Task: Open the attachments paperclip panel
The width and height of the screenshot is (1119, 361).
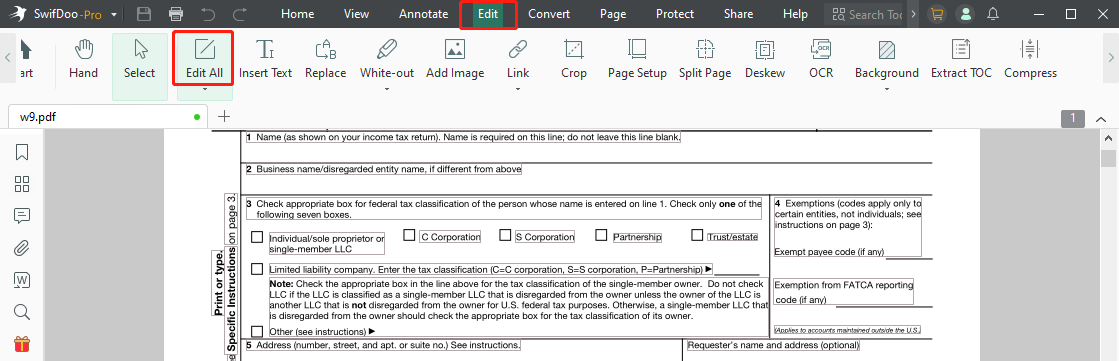Action: pyautogui.click(x=22, y=248)
